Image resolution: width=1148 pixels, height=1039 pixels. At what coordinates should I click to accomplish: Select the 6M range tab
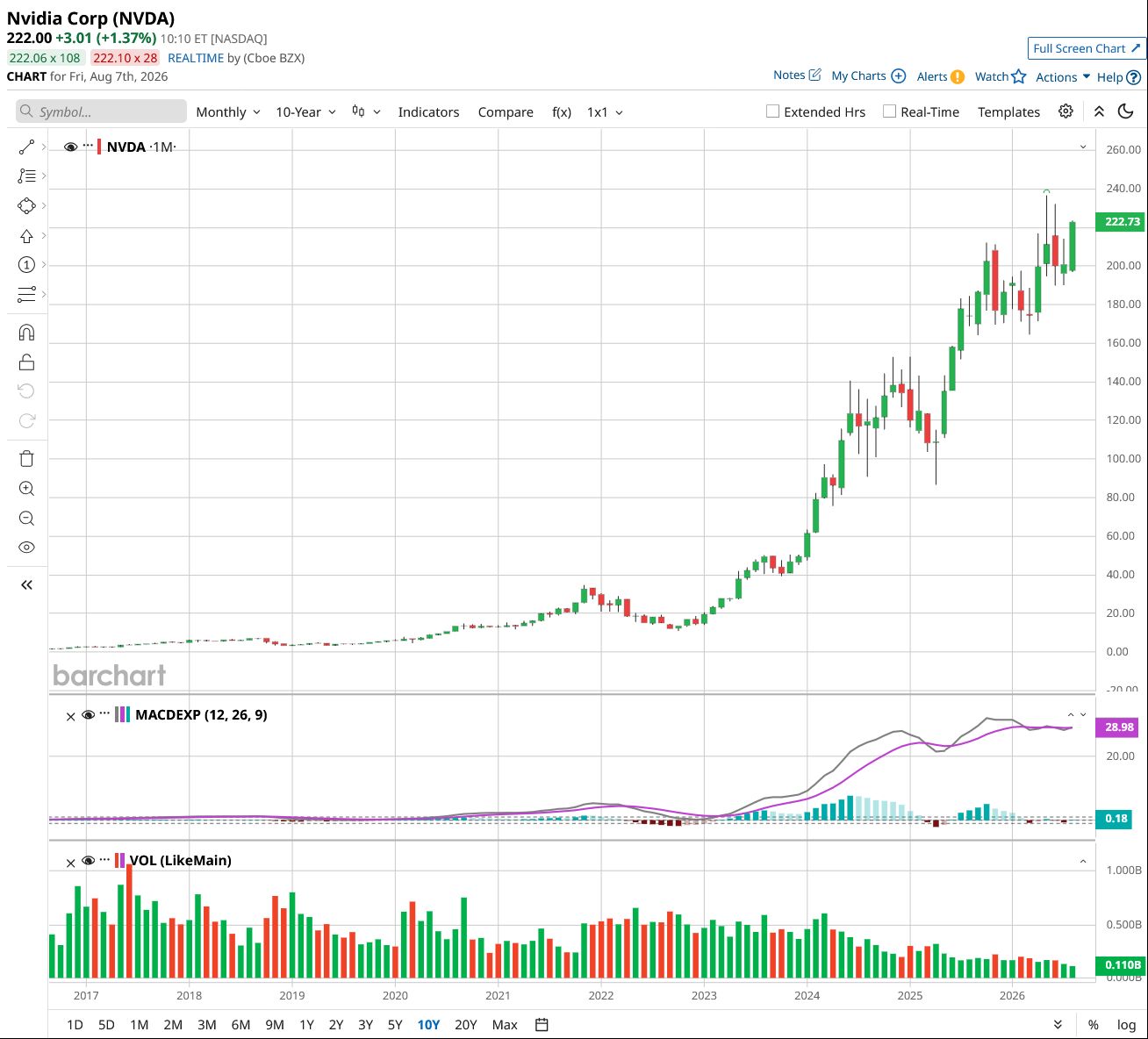point(240,1024)
